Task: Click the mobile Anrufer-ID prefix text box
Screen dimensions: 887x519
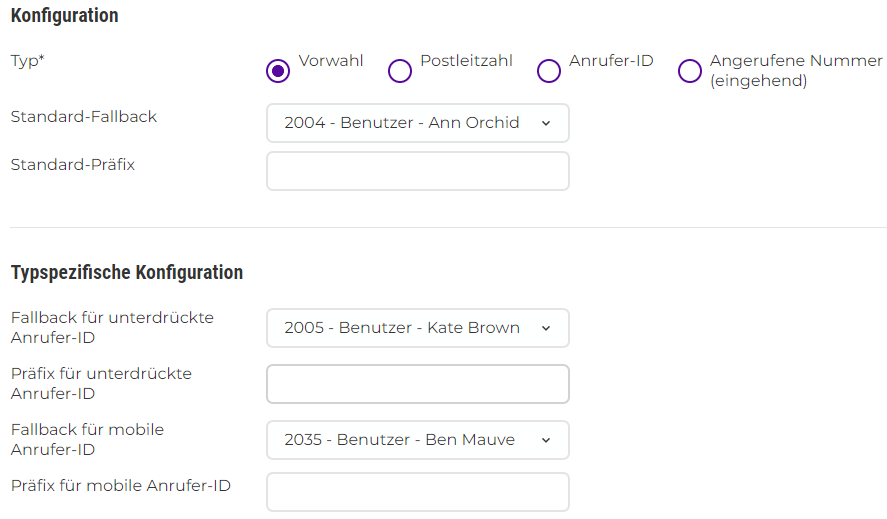Action: [417, 492]
